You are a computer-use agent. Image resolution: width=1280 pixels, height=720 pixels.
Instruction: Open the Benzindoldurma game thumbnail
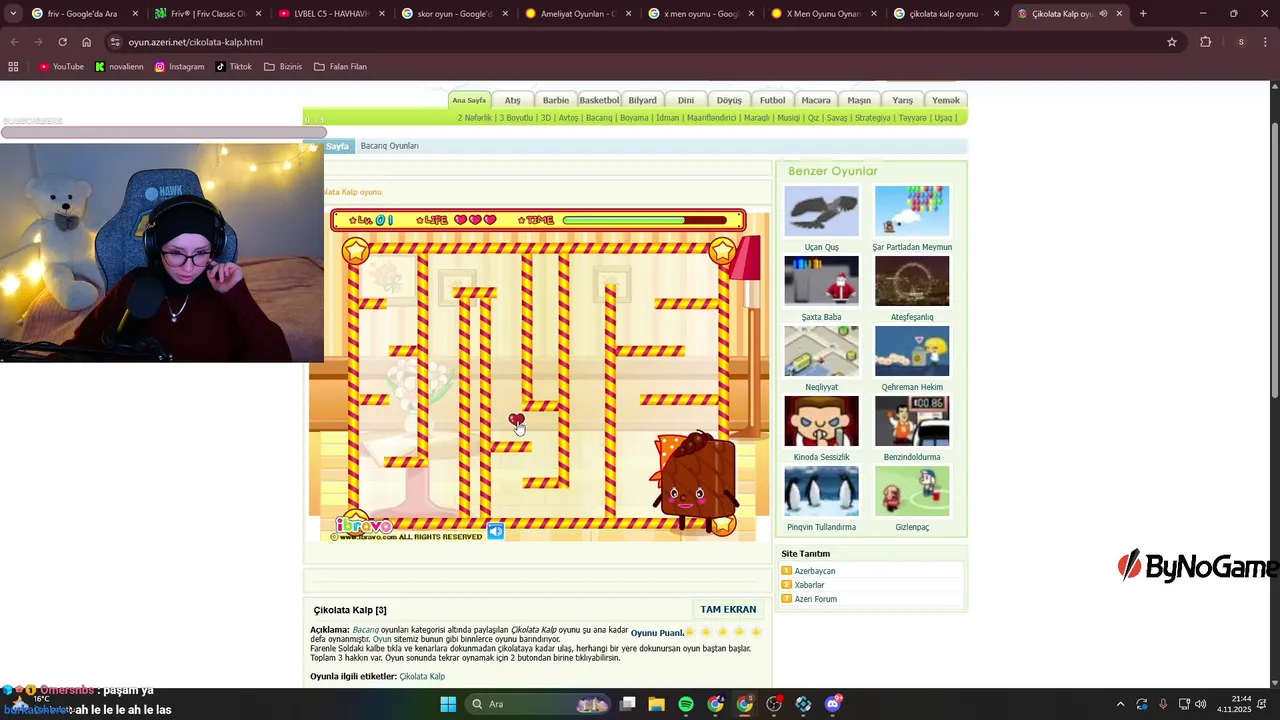(x=912, y=421)
